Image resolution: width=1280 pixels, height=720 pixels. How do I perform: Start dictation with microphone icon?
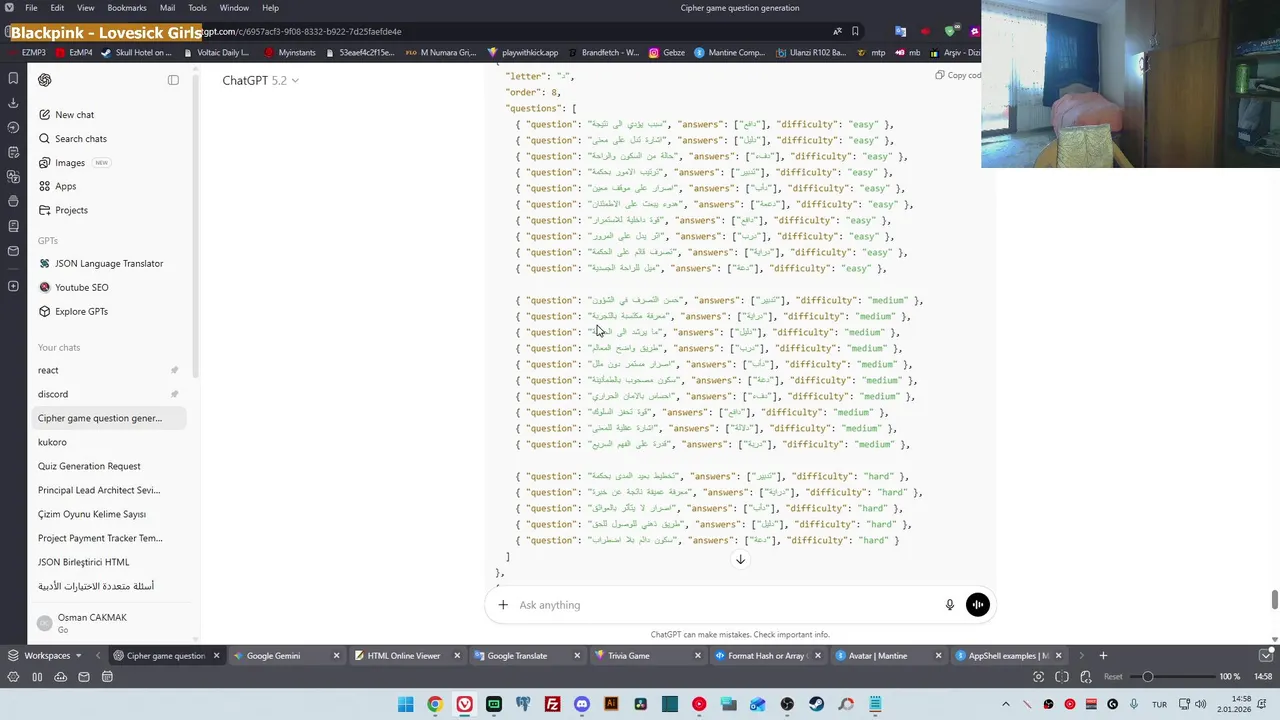(x=950, y=605)
